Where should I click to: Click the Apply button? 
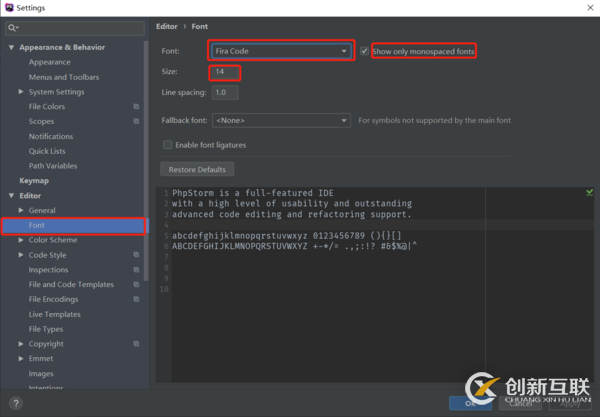(570, 403)
